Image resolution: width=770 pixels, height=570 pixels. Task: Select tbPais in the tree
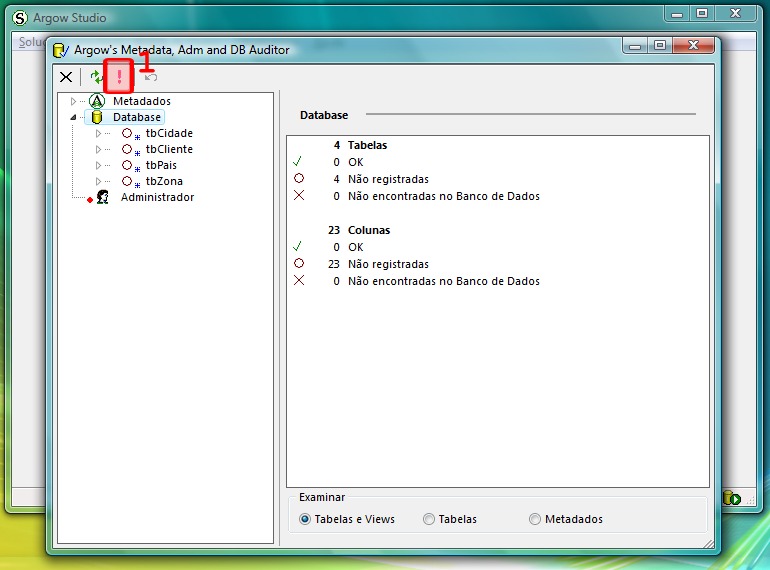tap(161, 165)
